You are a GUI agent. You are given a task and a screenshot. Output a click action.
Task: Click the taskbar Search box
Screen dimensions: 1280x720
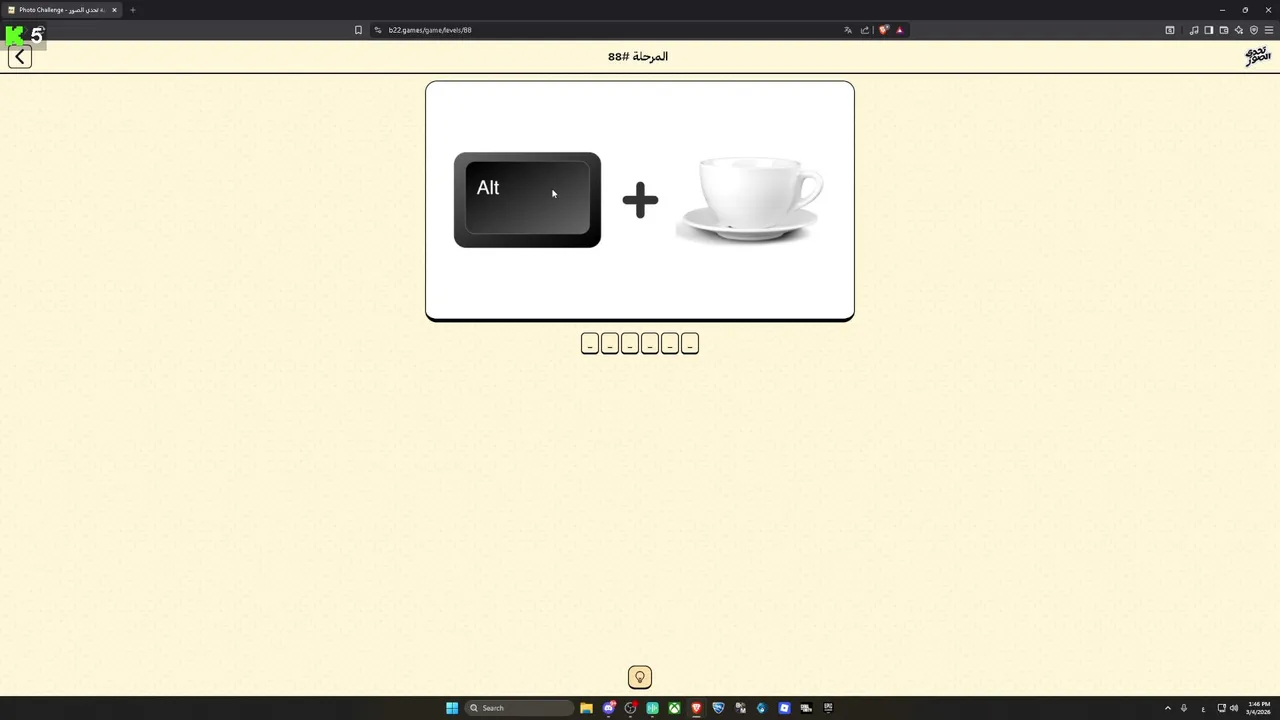(x=519, y=708)
